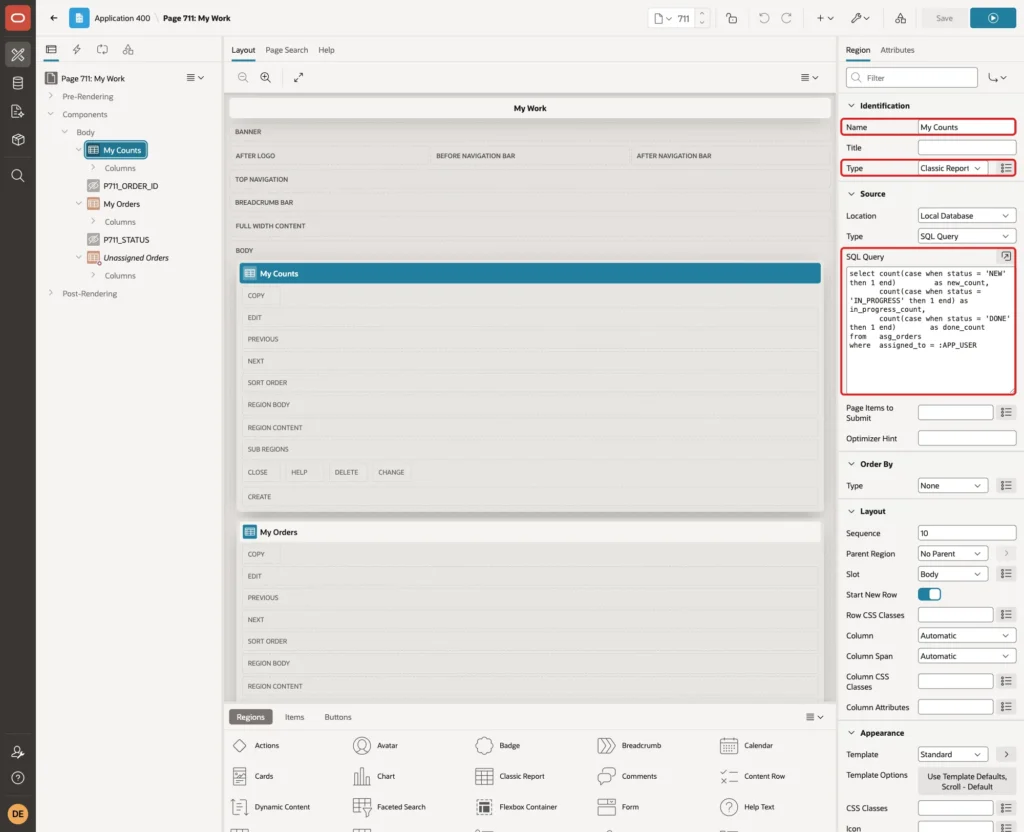Open the Create plus menu
This screenshot has width=1024, height=832.
coord(825,18)
